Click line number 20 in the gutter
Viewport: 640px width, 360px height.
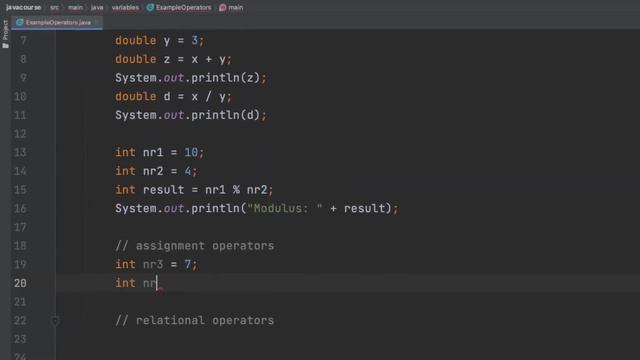click(20, 283)
